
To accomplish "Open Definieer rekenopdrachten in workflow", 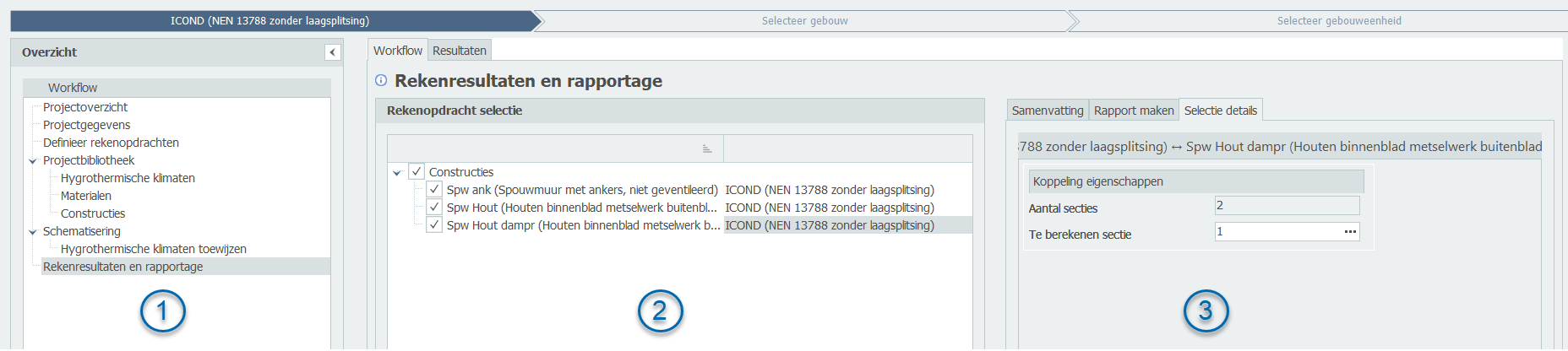I will (x=111, y=143).
